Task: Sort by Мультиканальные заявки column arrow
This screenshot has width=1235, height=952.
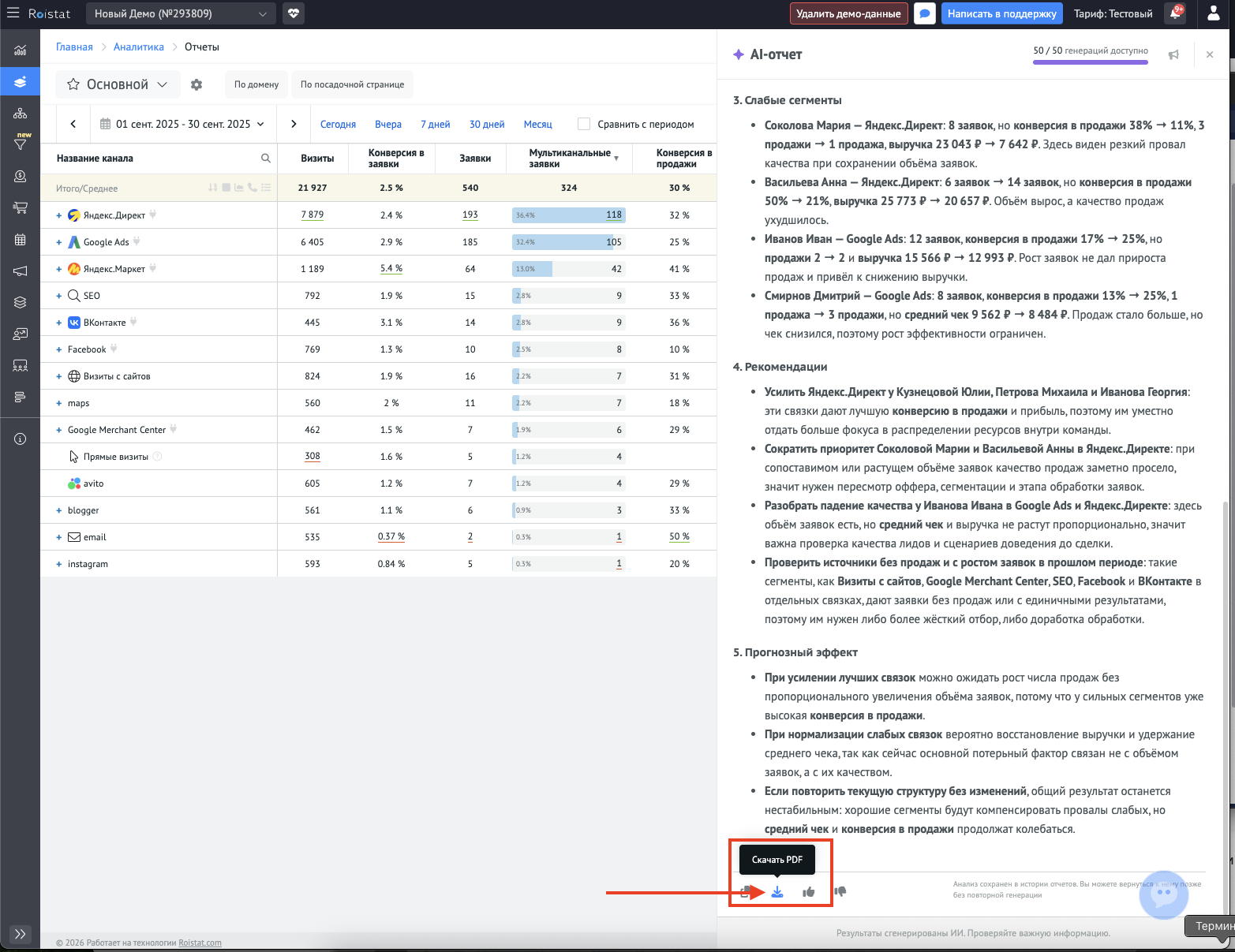Action: point(616,159)
